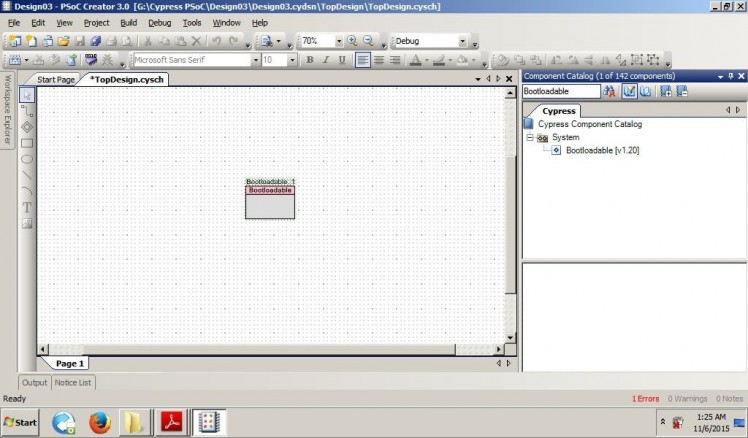Switch to the Start Page tab
The width and height of the screenshot is (748, 438).
(56, 80)
